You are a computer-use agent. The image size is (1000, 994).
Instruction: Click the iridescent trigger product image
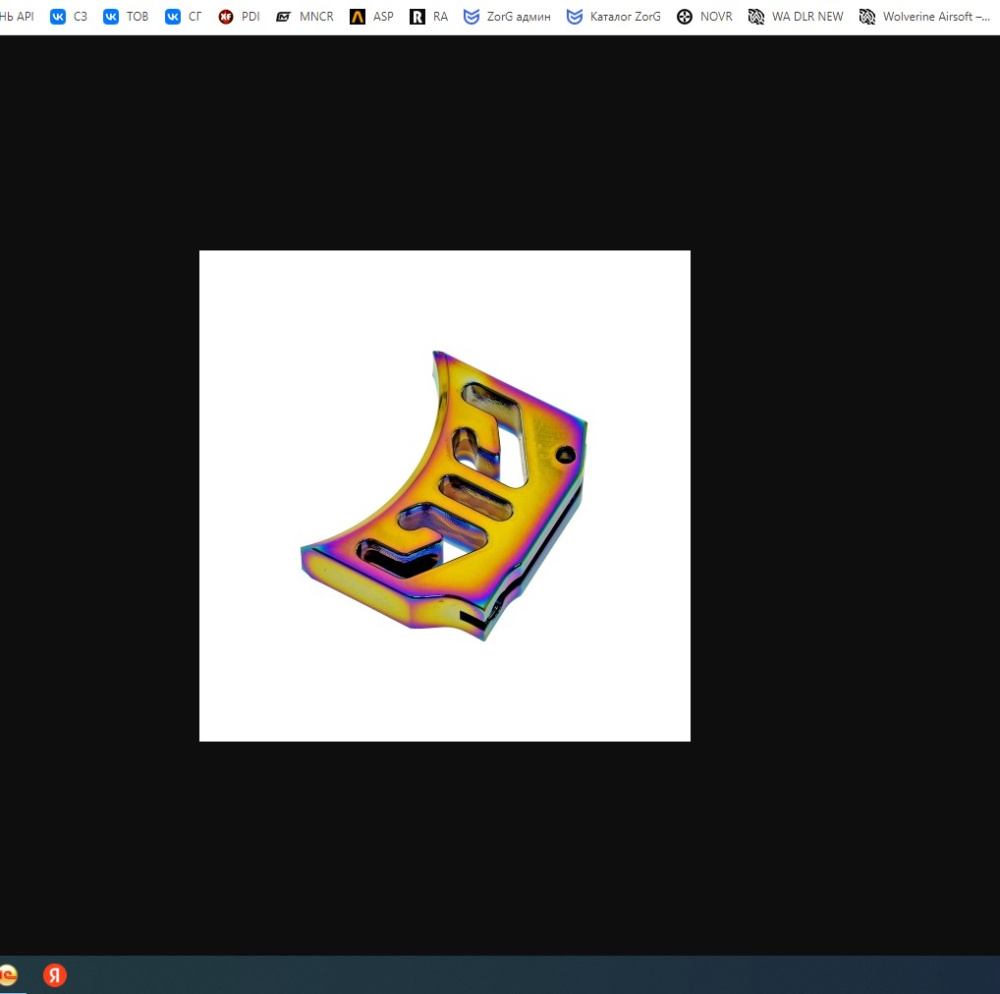tap(445, 495)
